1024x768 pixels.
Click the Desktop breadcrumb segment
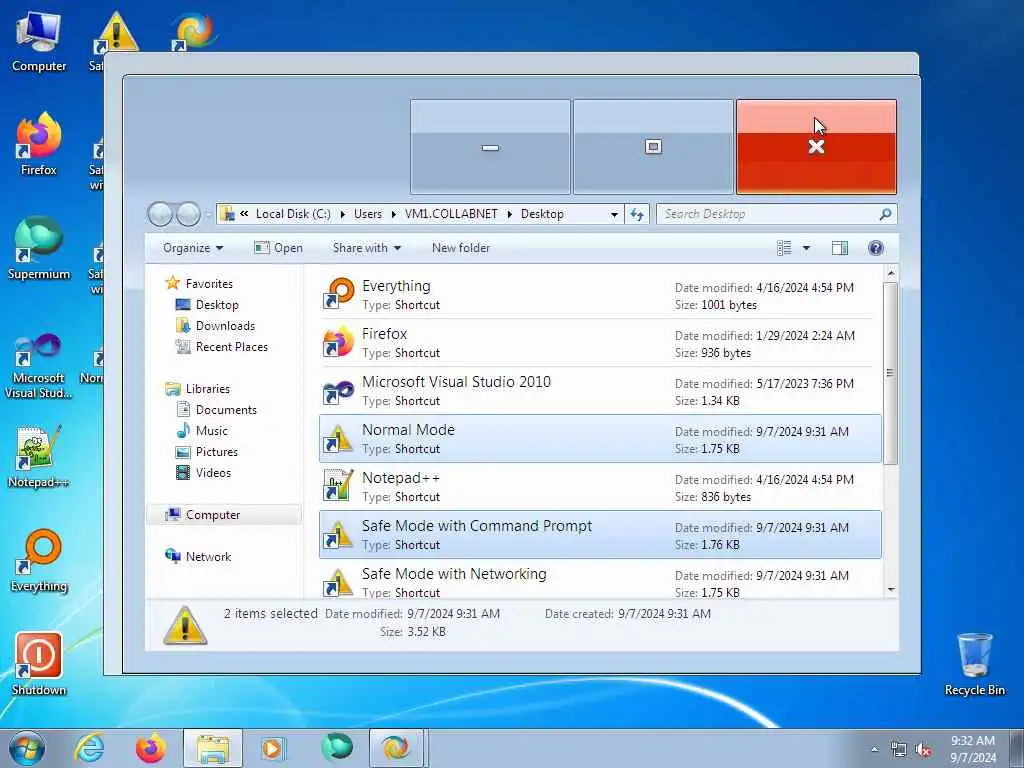tap(542, 214)
